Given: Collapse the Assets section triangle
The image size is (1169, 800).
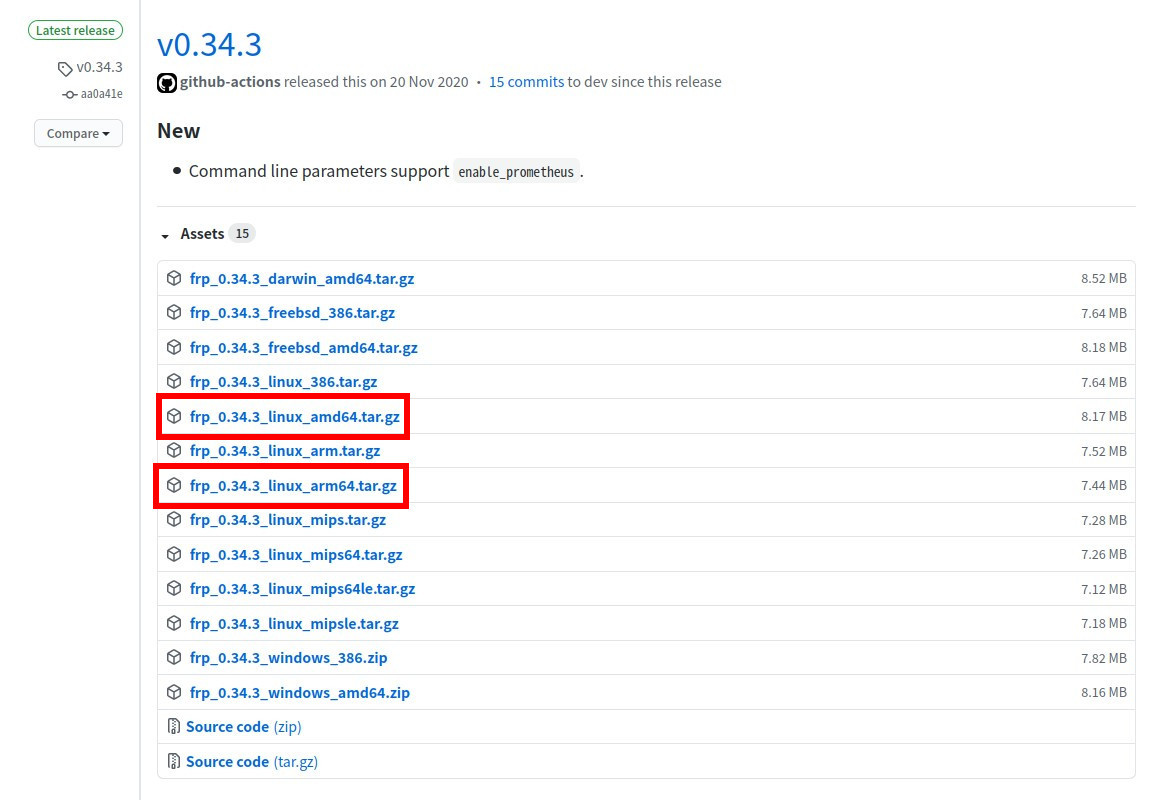Looking at the screenshot, I should [x=165, y=236].
